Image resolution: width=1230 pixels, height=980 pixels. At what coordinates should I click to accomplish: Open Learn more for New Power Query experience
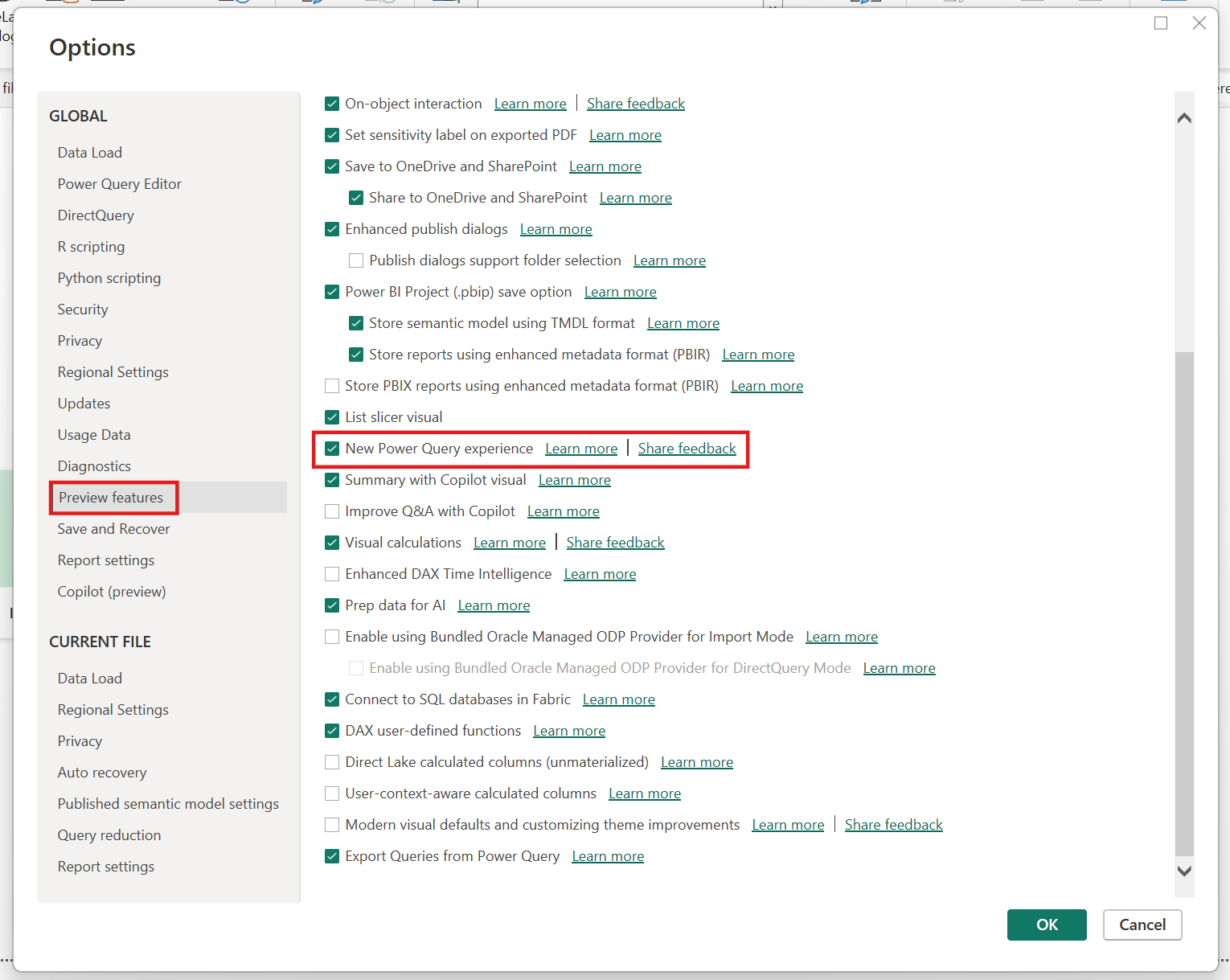click(581, 449)
